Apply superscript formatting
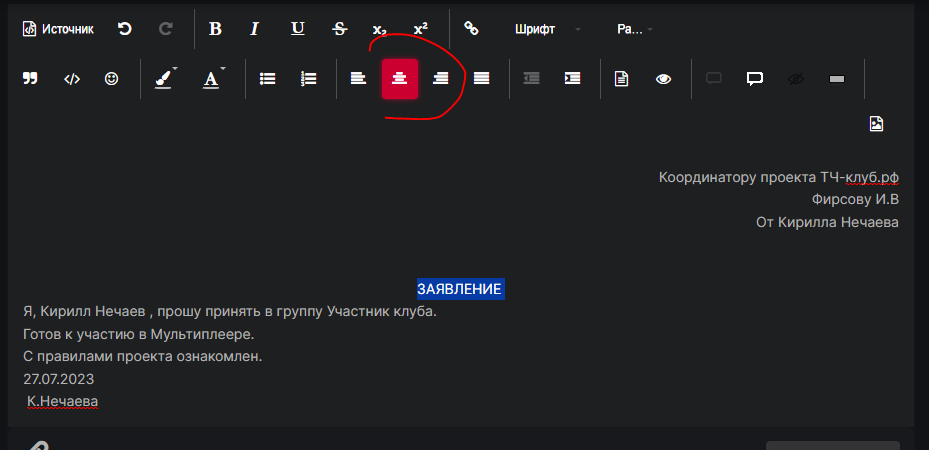 tap(421, 29)
